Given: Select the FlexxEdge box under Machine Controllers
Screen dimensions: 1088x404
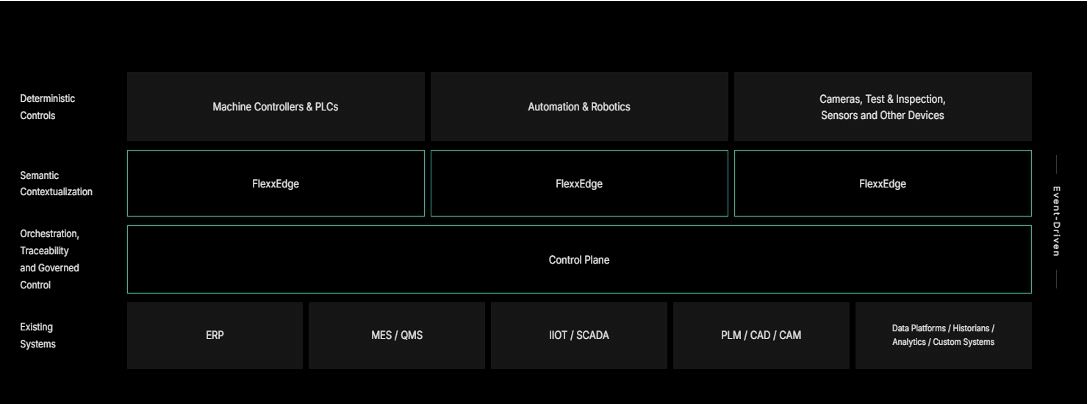Looking at the screenshot, I should click(275, 184).
